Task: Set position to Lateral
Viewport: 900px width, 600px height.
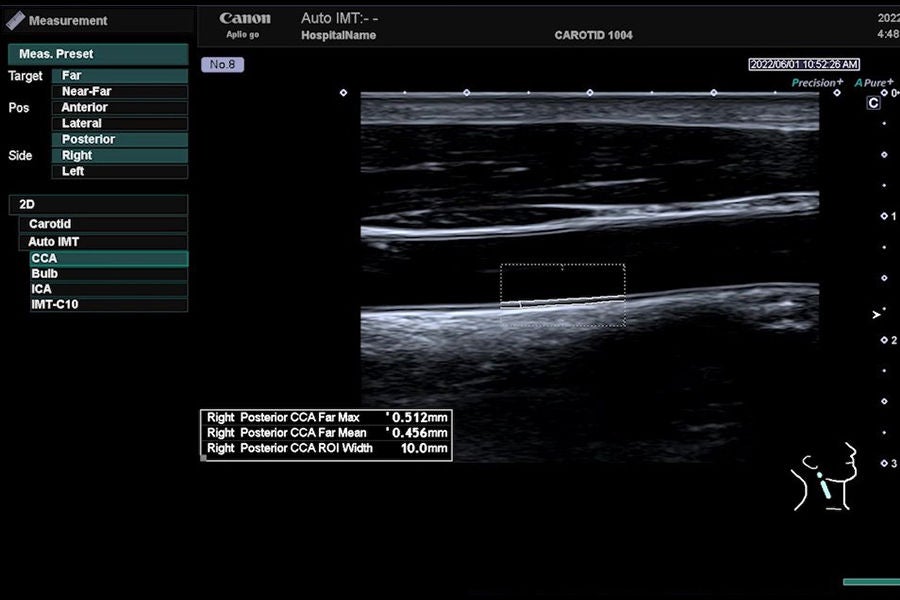Action: (x=119, y=123)
